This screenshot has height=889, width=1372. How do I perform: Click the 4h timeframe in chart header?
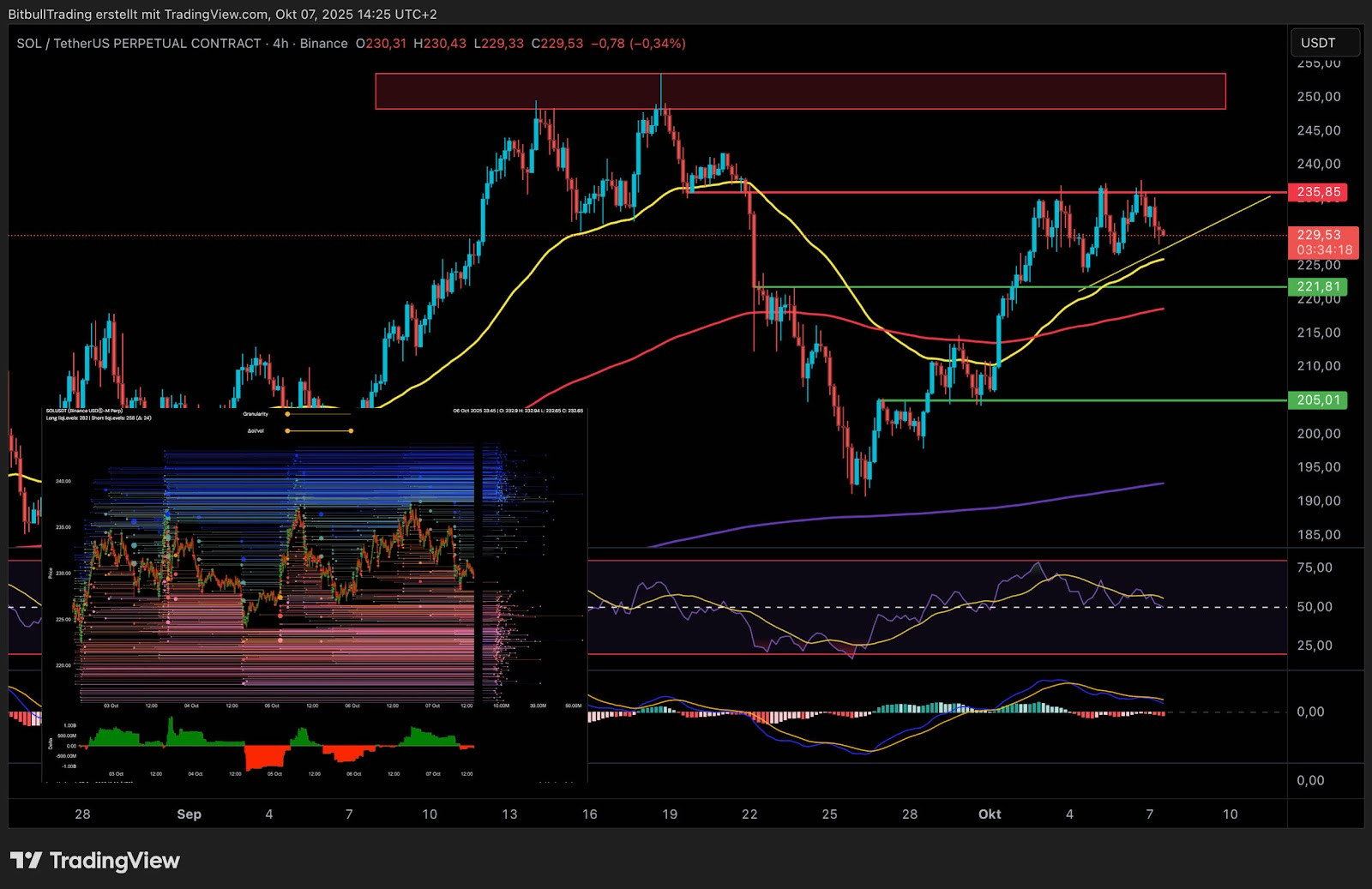tap(280, 44)
